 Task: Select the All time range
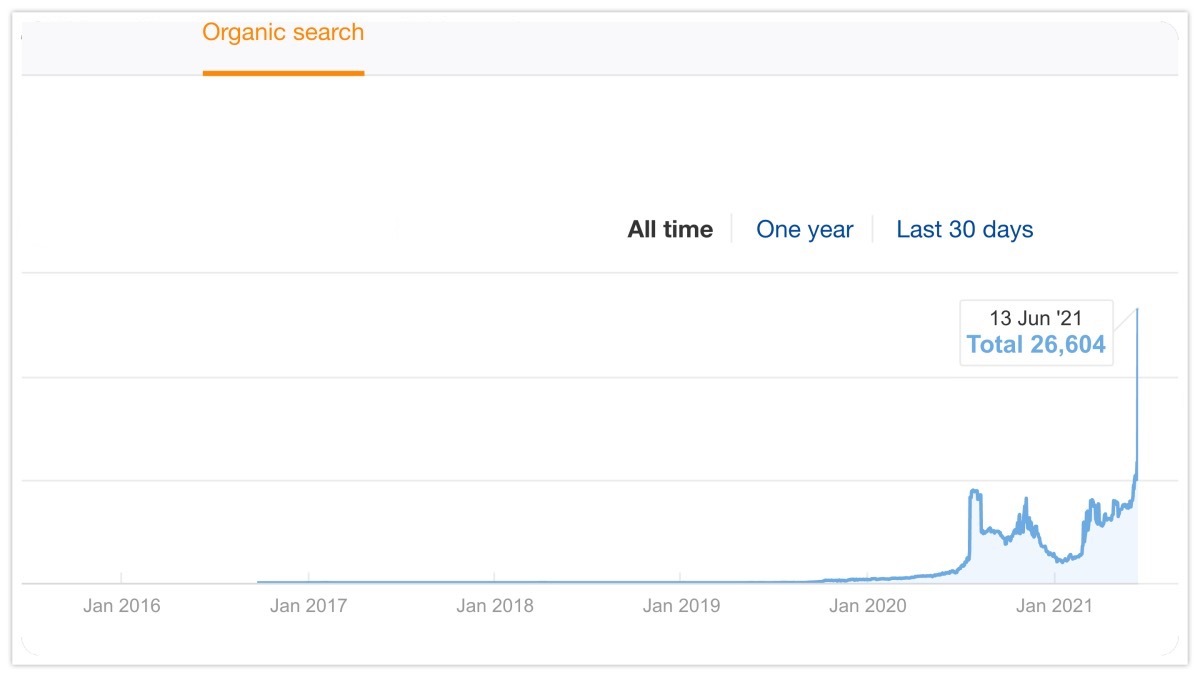[x=670, y=230]
